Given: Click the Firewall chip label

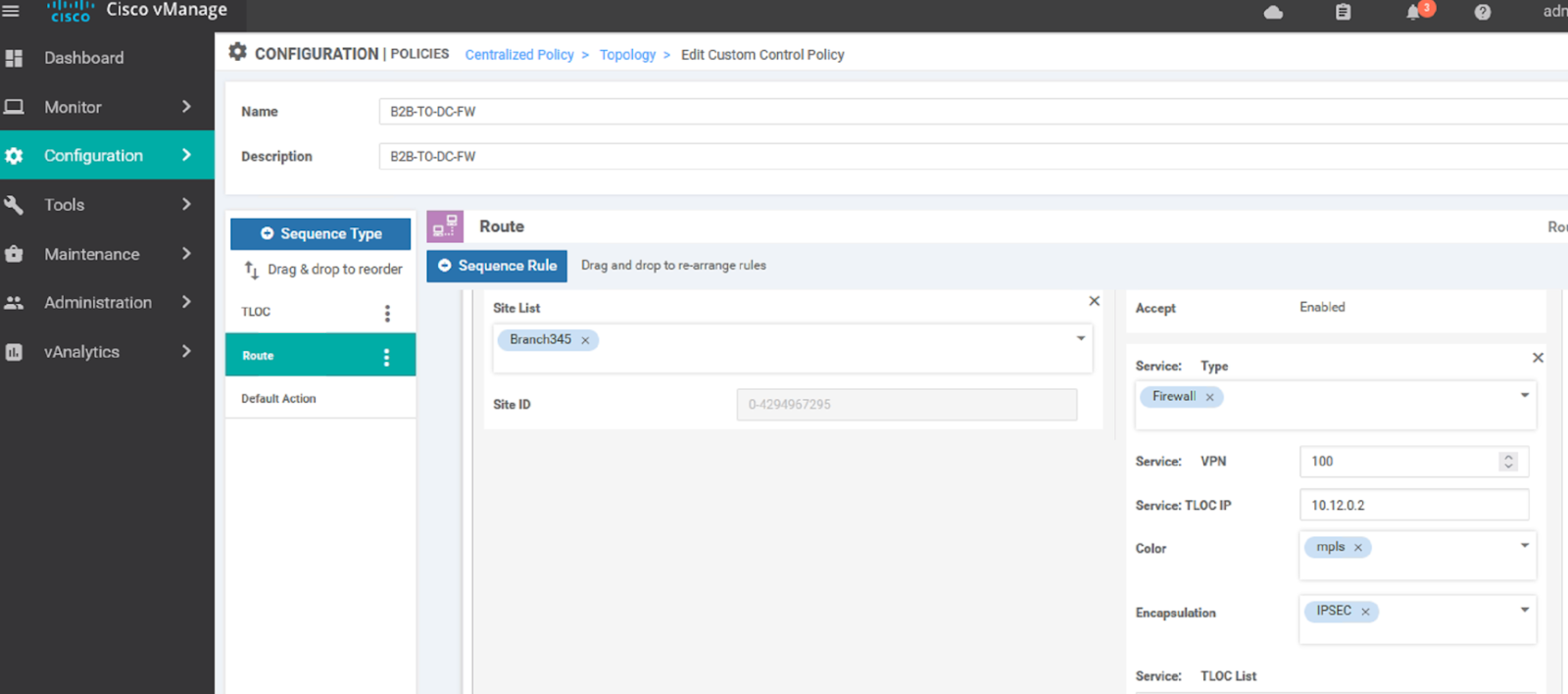Looking at the screenshot, I should (1174, 397).
